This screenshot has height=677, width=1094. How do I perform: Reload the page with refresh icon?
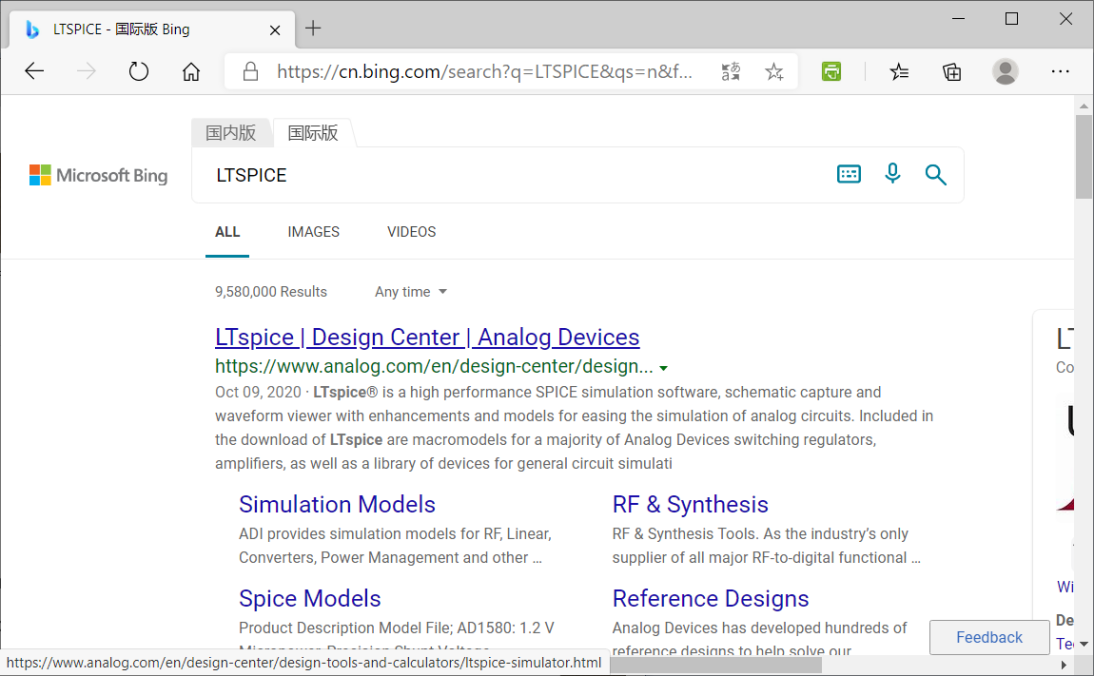click(x=139, y=71)
